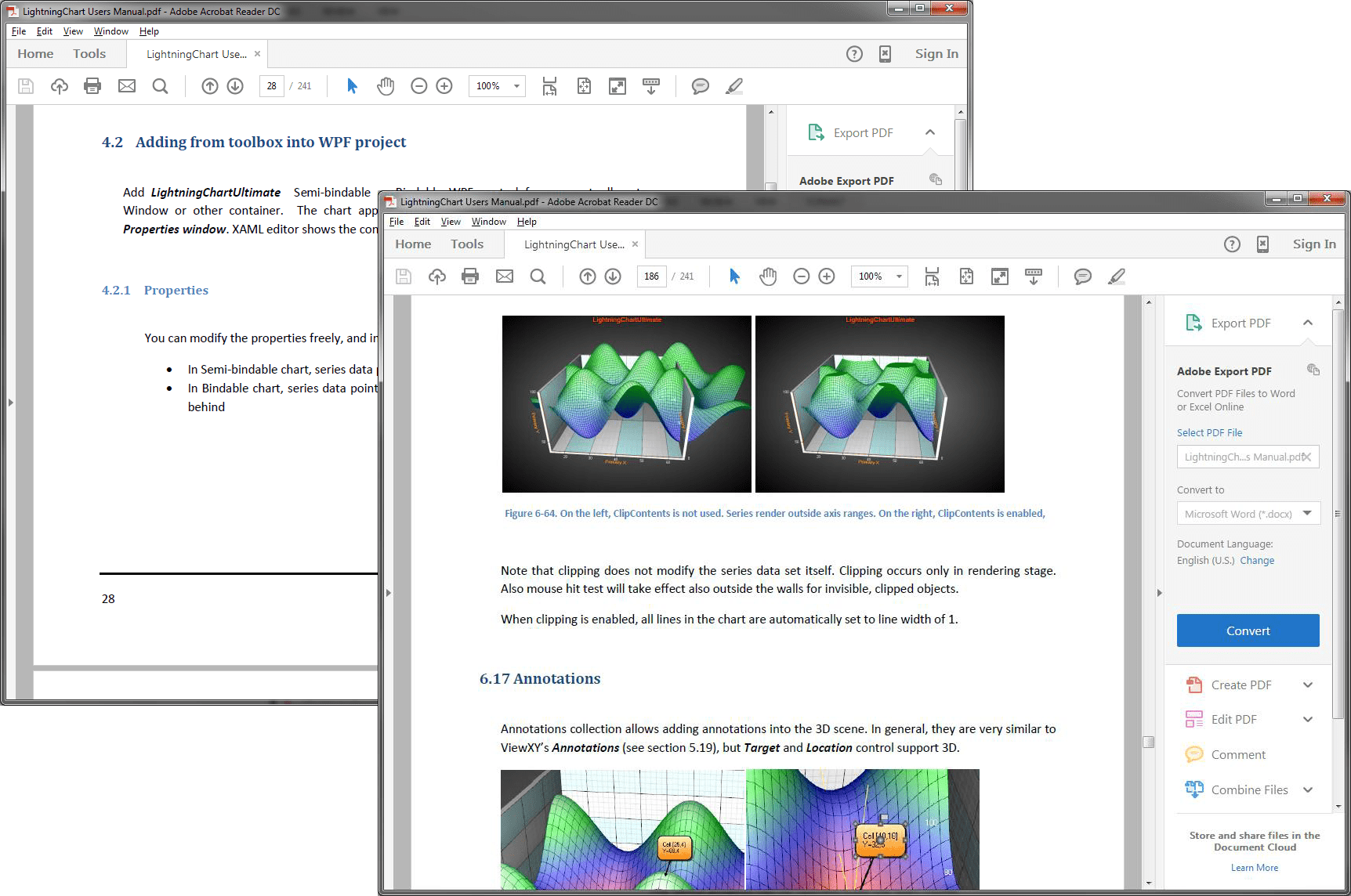Open Find search icon in front window

(538, 276)
